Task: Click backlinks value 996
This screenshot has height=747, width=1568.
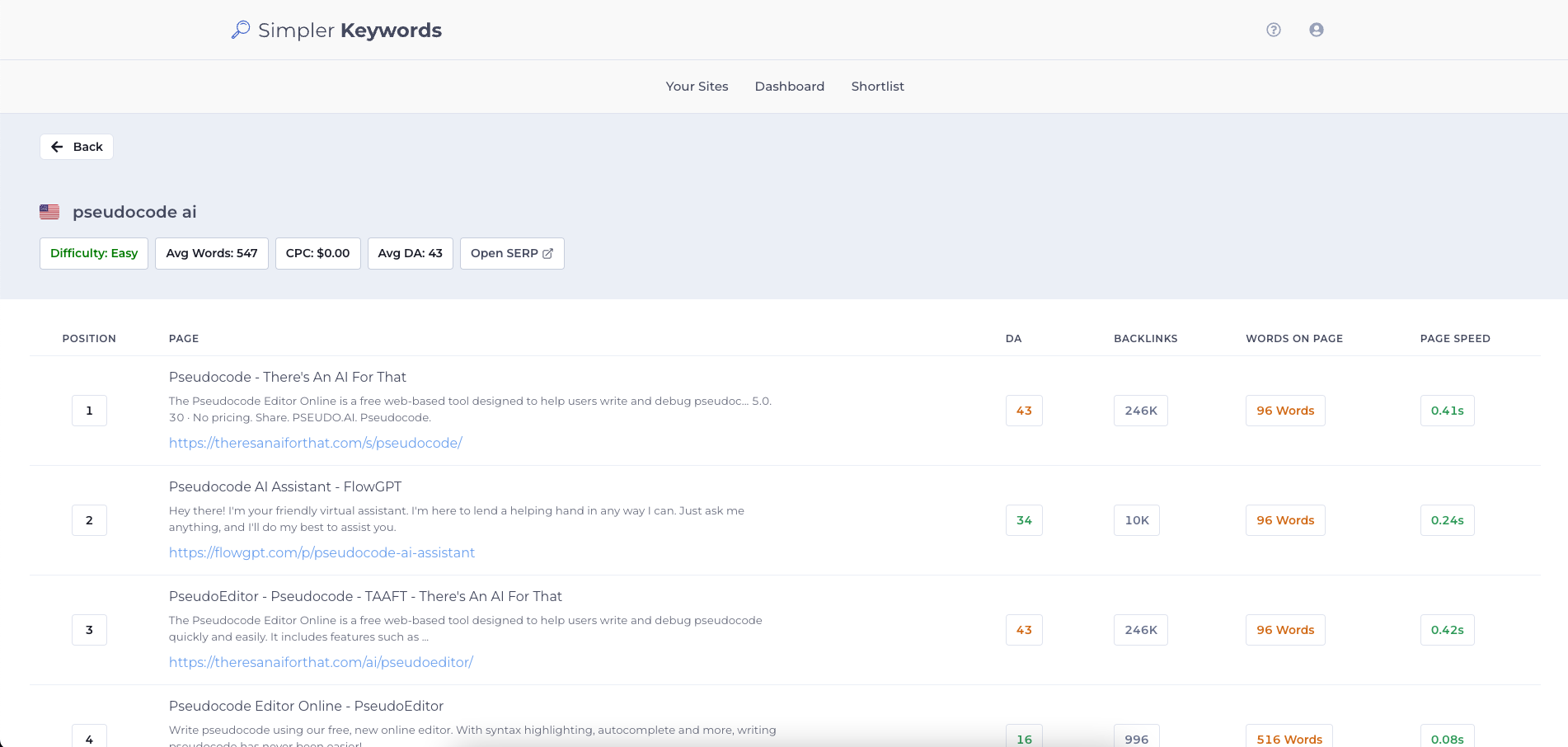Action: pos(1137,736)
